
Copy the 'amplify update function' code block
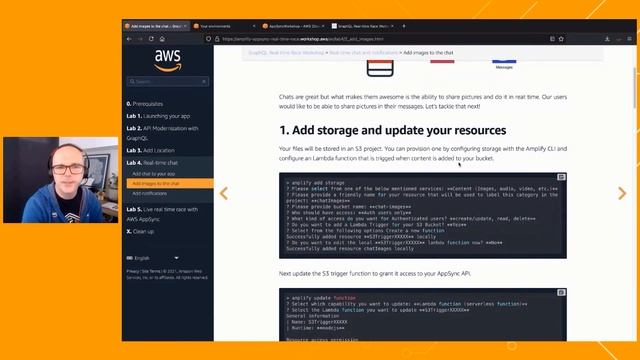(x=561, y=292)
